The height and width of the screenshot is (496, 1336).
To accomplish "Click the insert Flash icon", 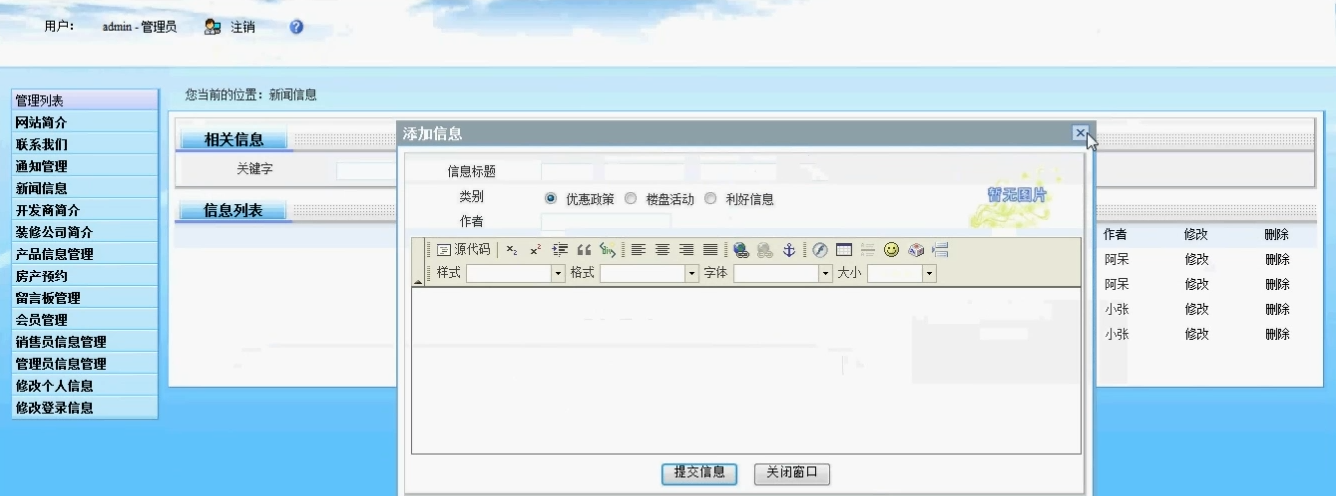I will pyautogui.click(x=820, y=250).
